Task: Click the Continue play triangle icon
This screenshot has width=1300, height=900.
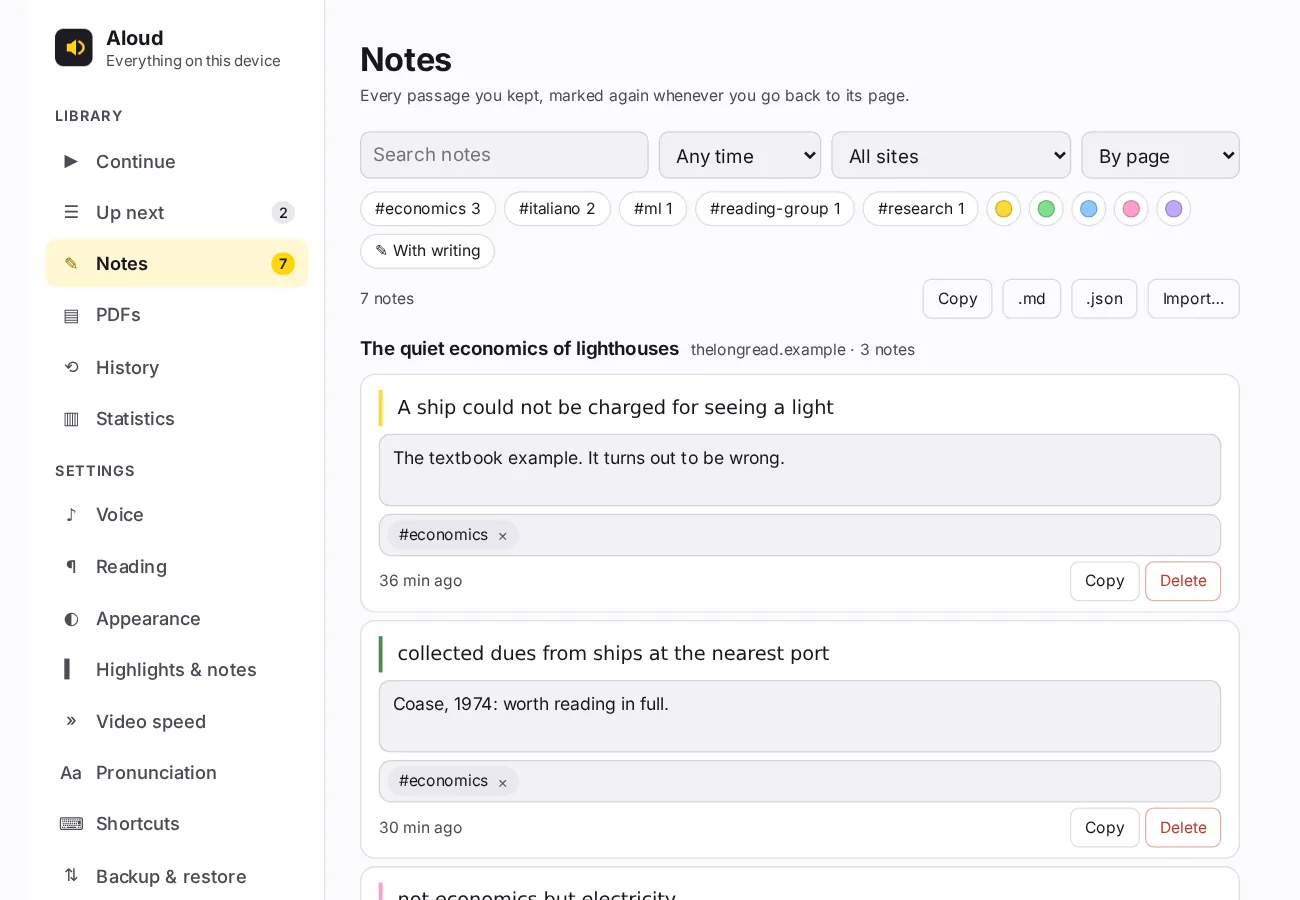Action: click(x=71, y=161)
